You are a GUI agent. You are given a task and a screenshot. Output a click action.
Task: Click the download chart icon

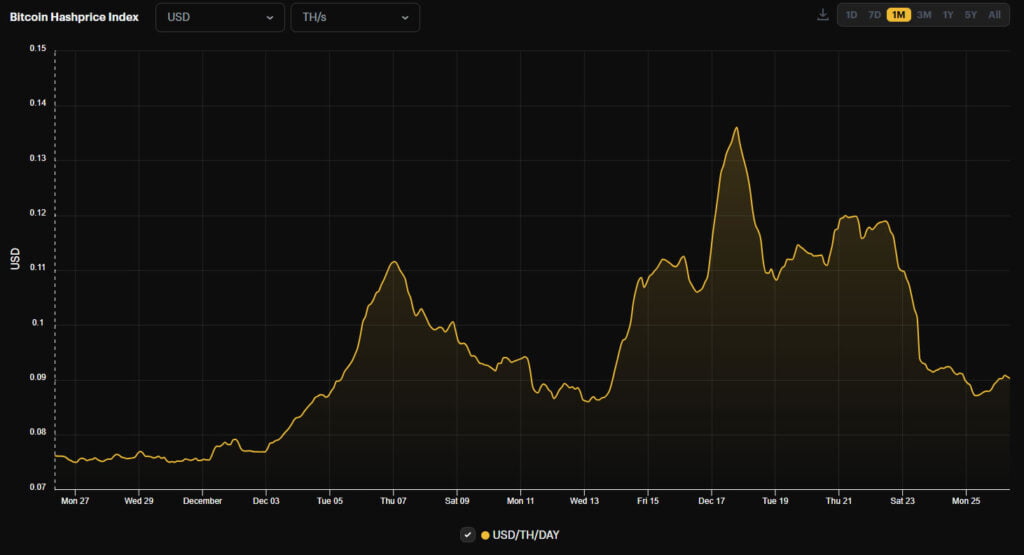click(823, 15)
